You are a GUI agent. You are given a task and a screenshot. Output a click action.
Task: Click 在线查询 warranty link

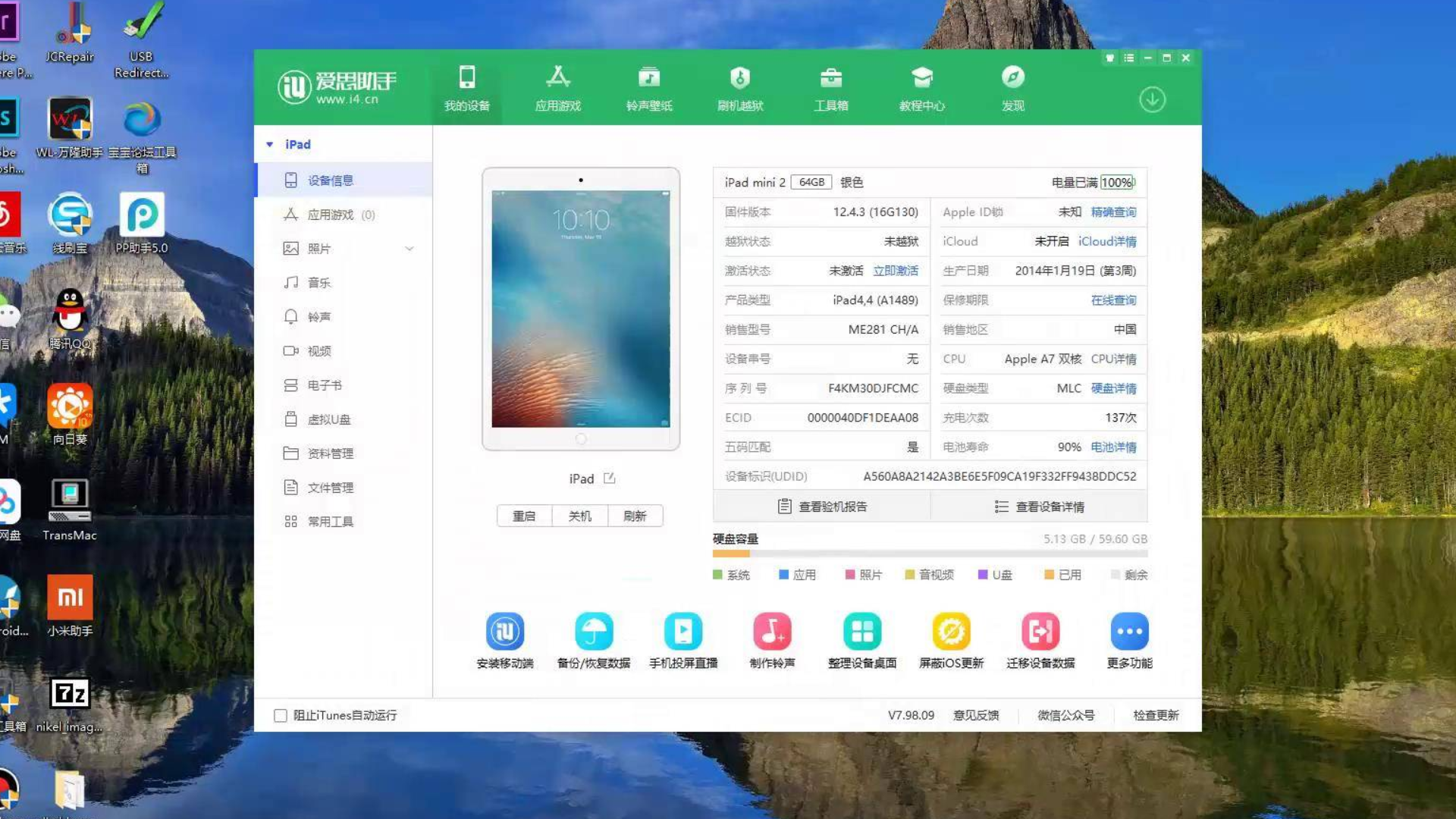tap(1113, 300)
